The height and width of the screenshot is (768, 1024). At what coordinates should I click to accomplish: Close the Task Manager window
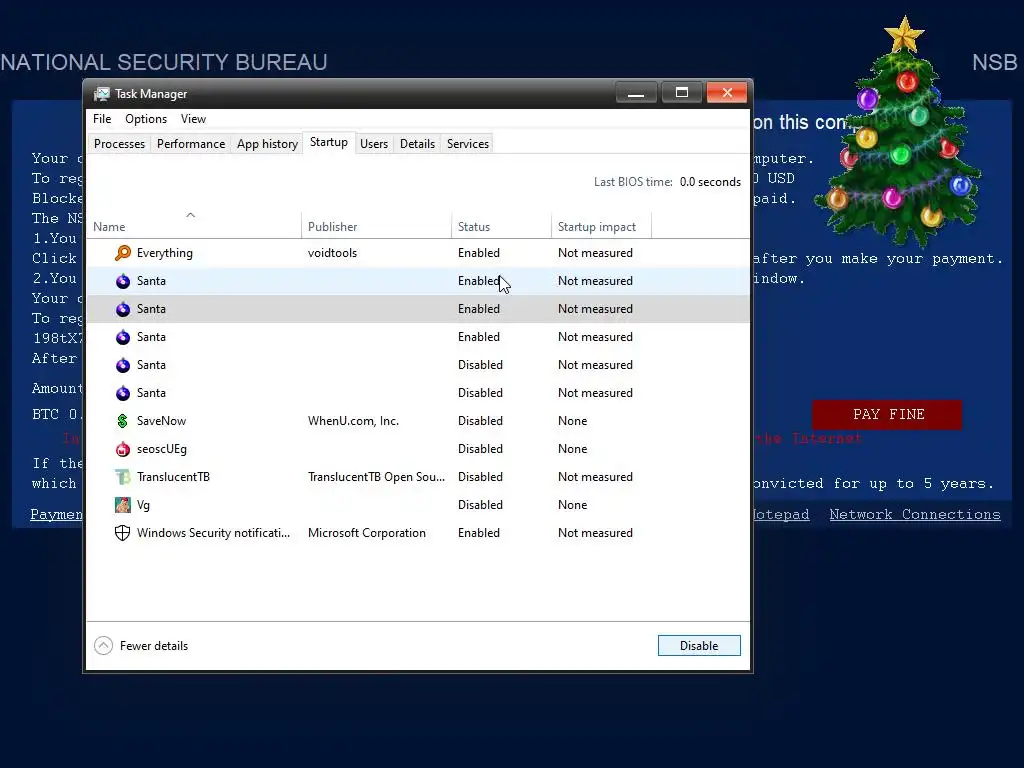pos(727,93)
